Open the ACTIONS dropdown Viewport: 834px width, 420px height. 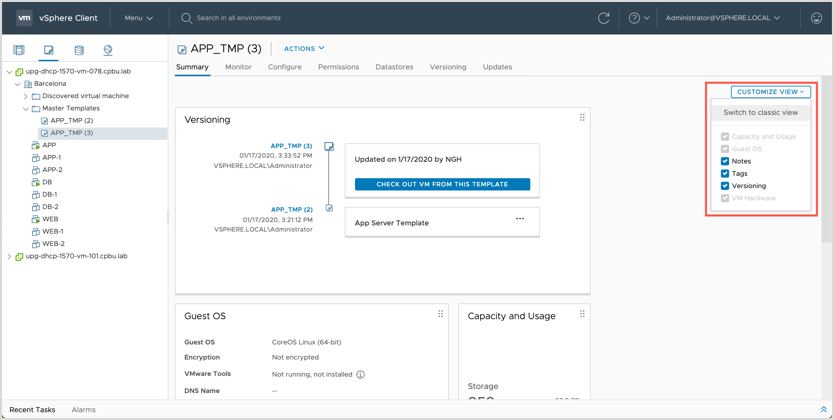click(304, 48)
